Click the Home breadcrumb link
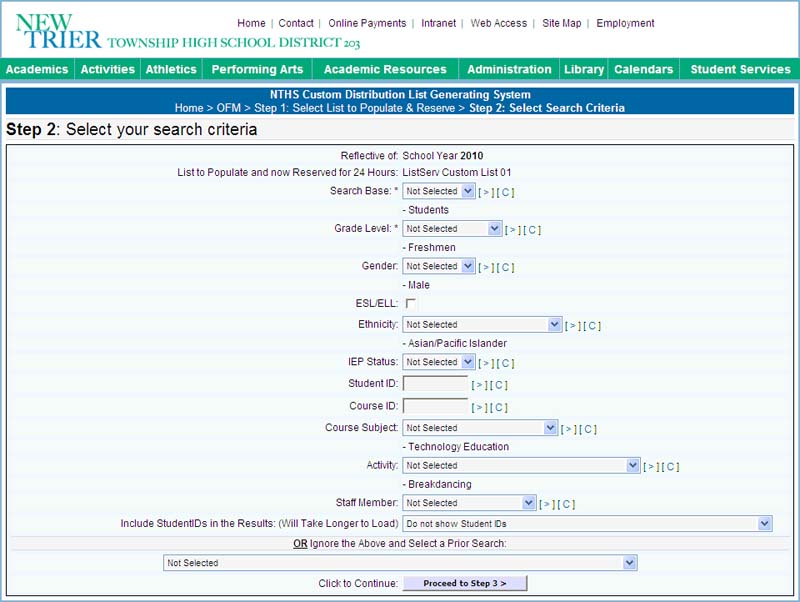 189,108
